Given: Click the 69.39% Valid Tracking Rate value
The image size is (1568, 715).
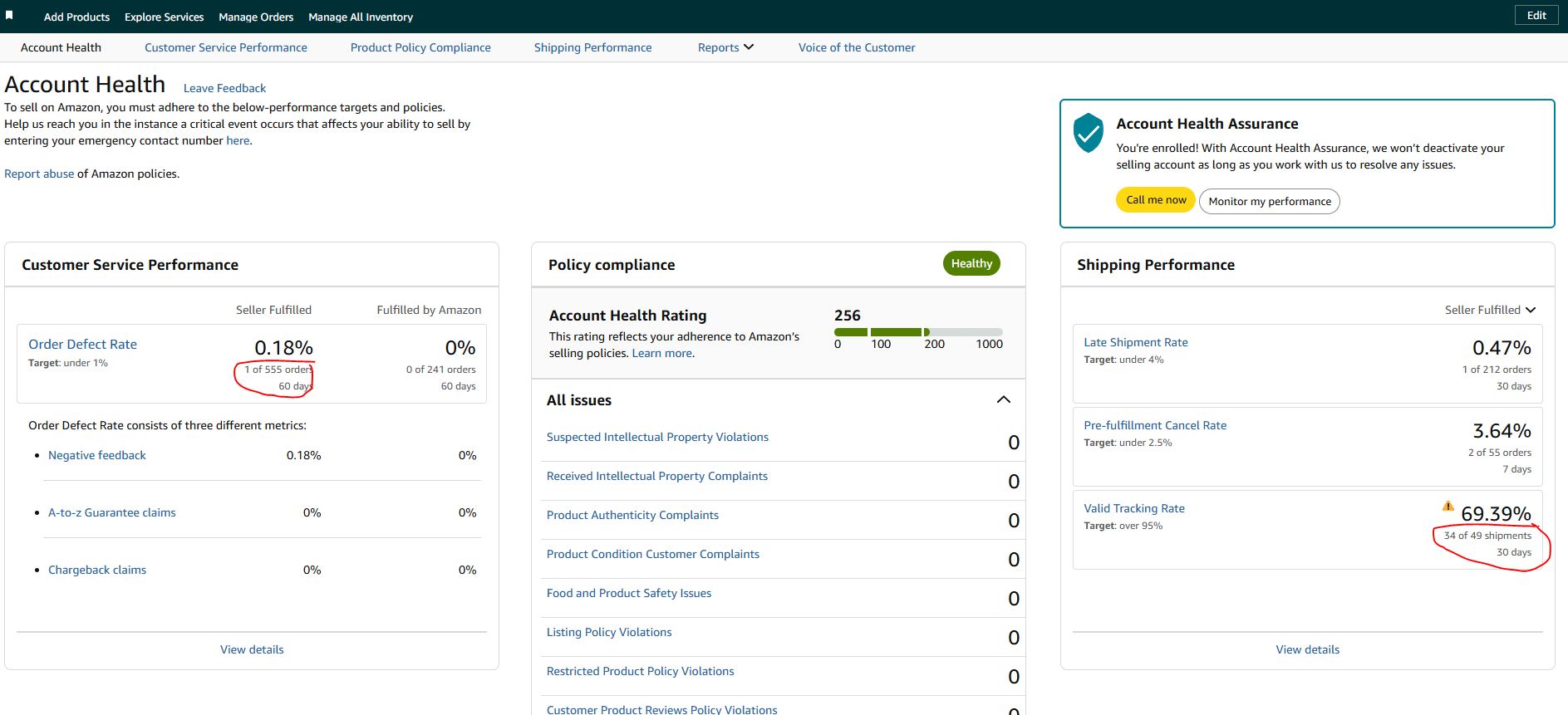Looking at the screenshot, I should click(x=1496, y=513).
